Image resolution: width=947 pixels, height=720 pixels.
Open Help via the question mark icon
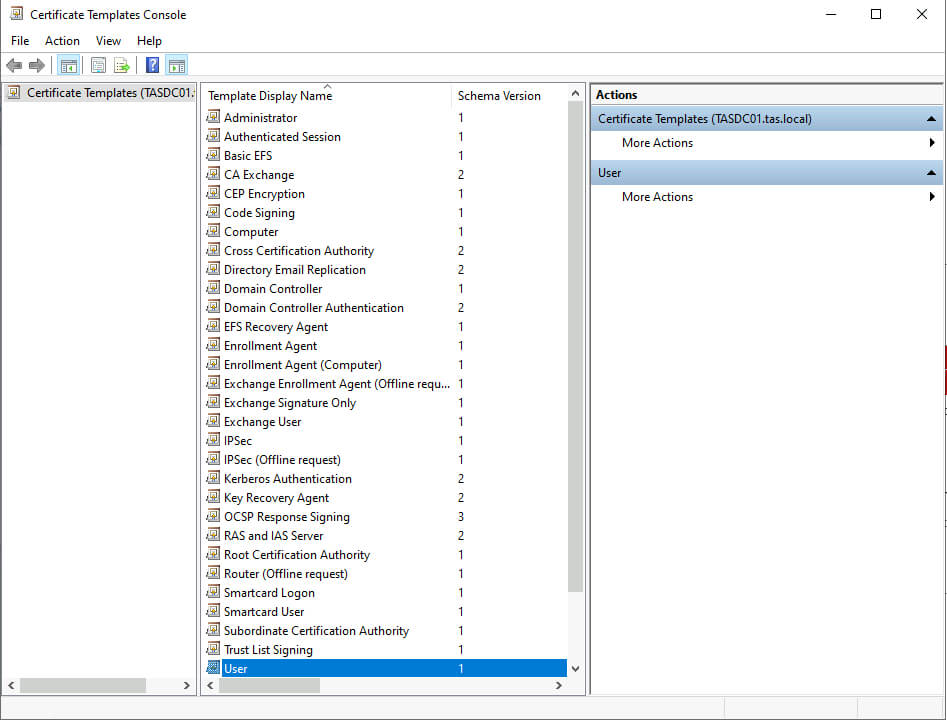click(x=152, y=66)
